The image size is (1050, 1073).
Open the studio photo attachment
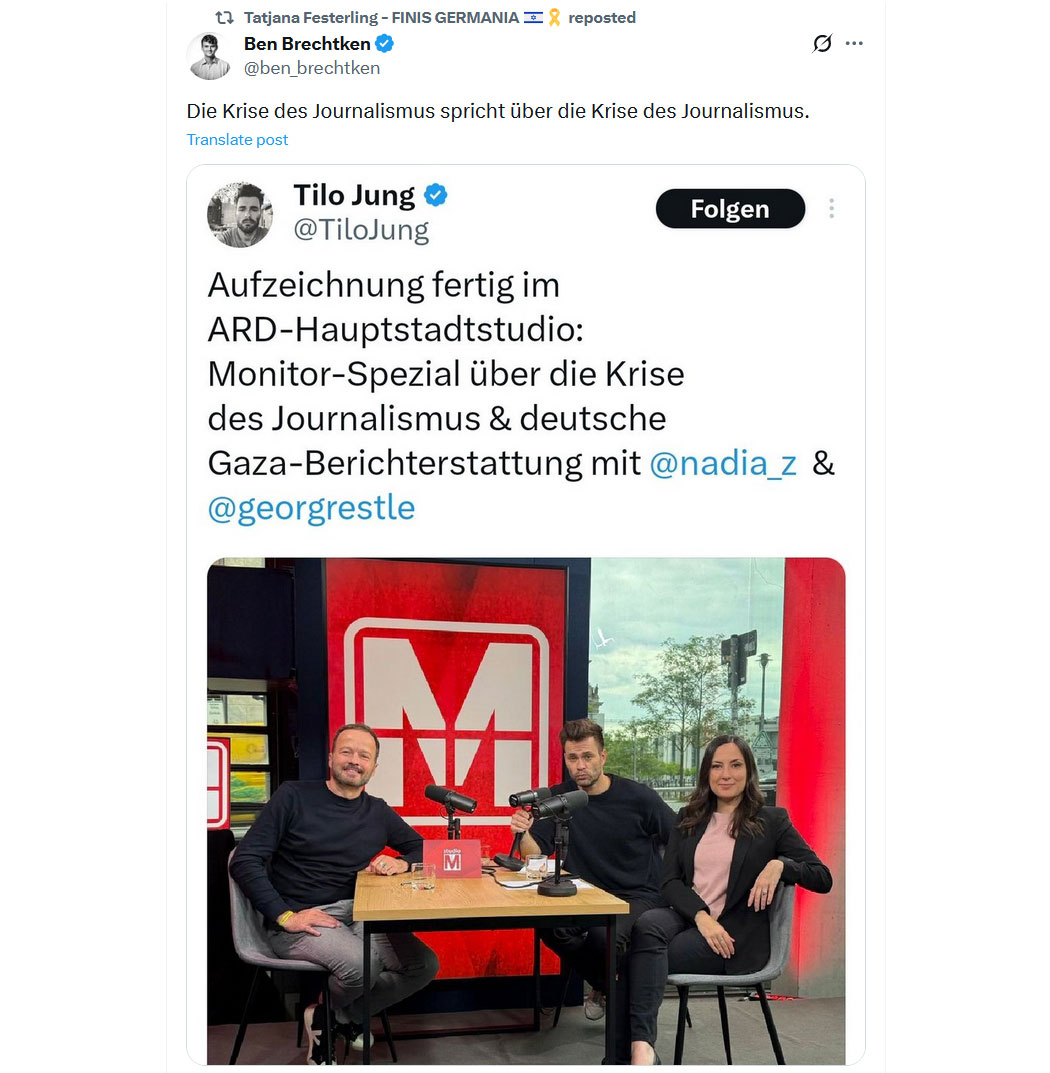pos(526,811)
